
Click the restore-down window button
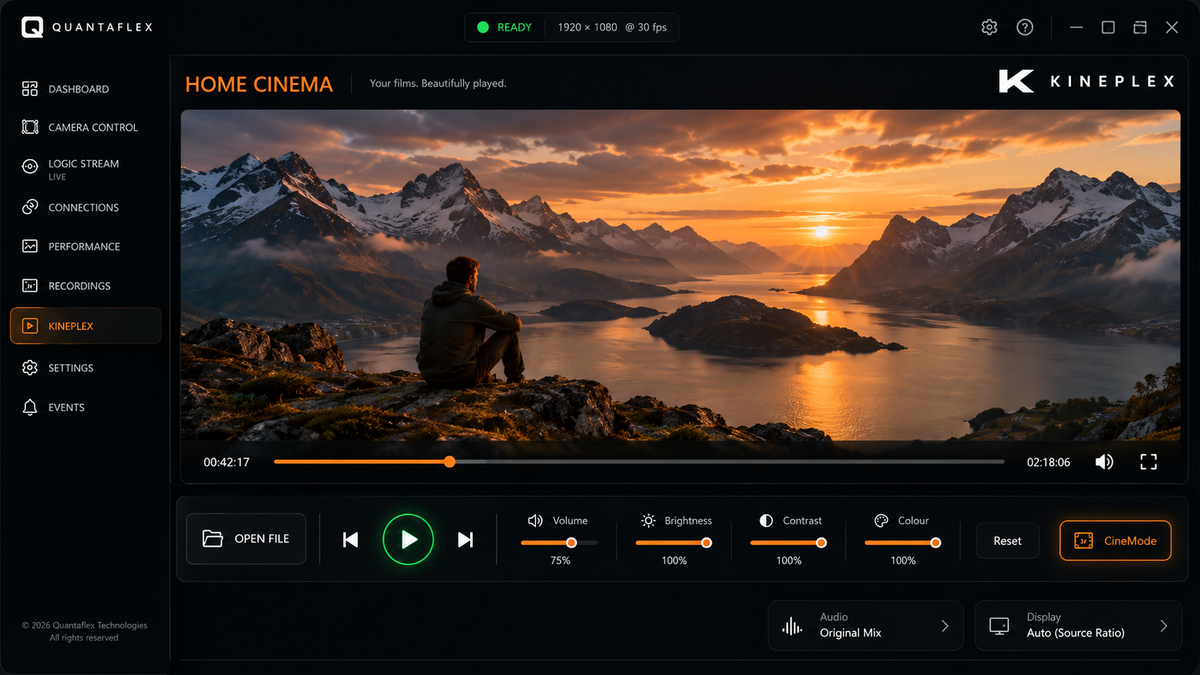(x=1139, y=27)
